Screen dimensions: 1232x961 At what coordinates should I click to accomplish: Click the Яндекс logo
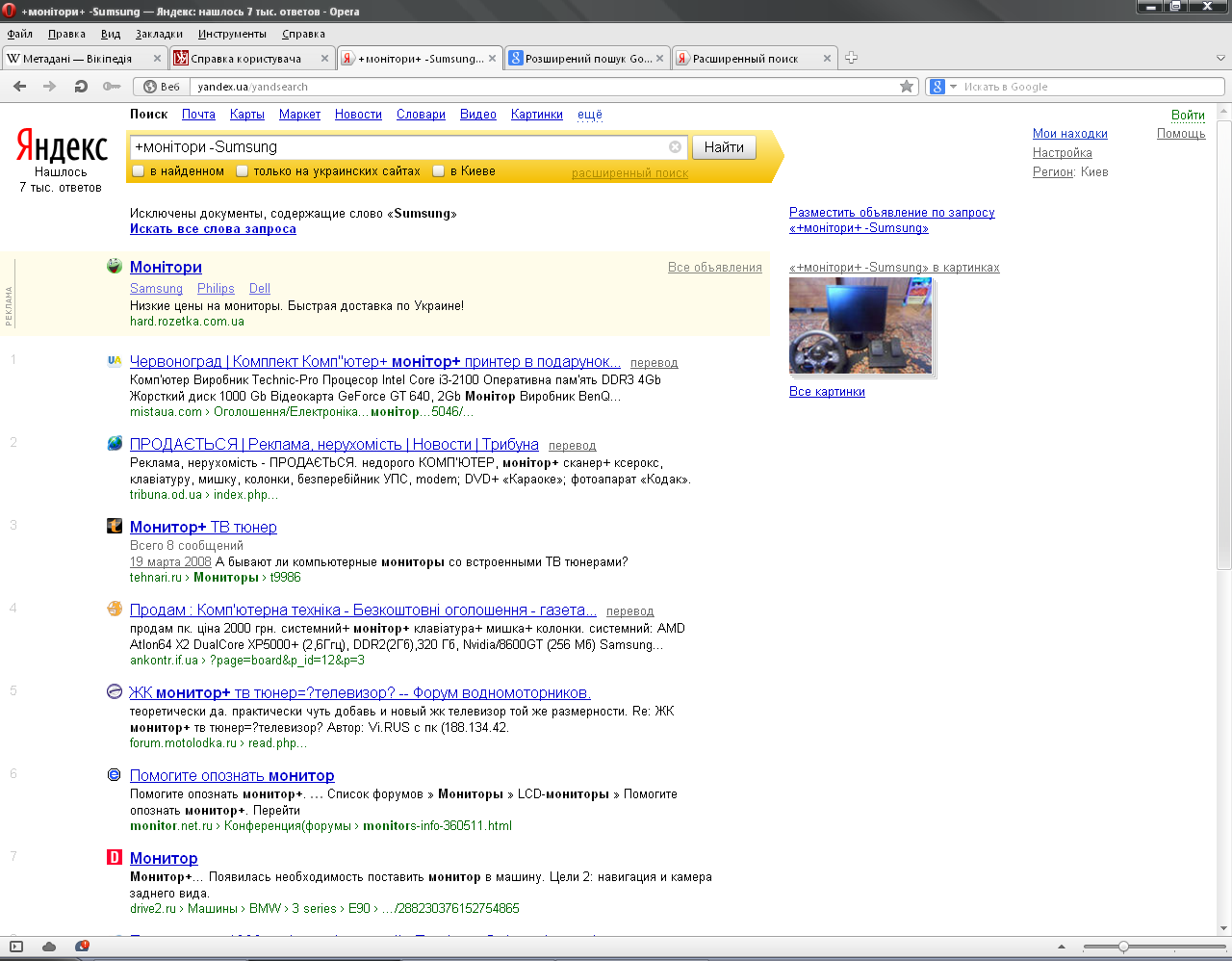tap(62, 147)
